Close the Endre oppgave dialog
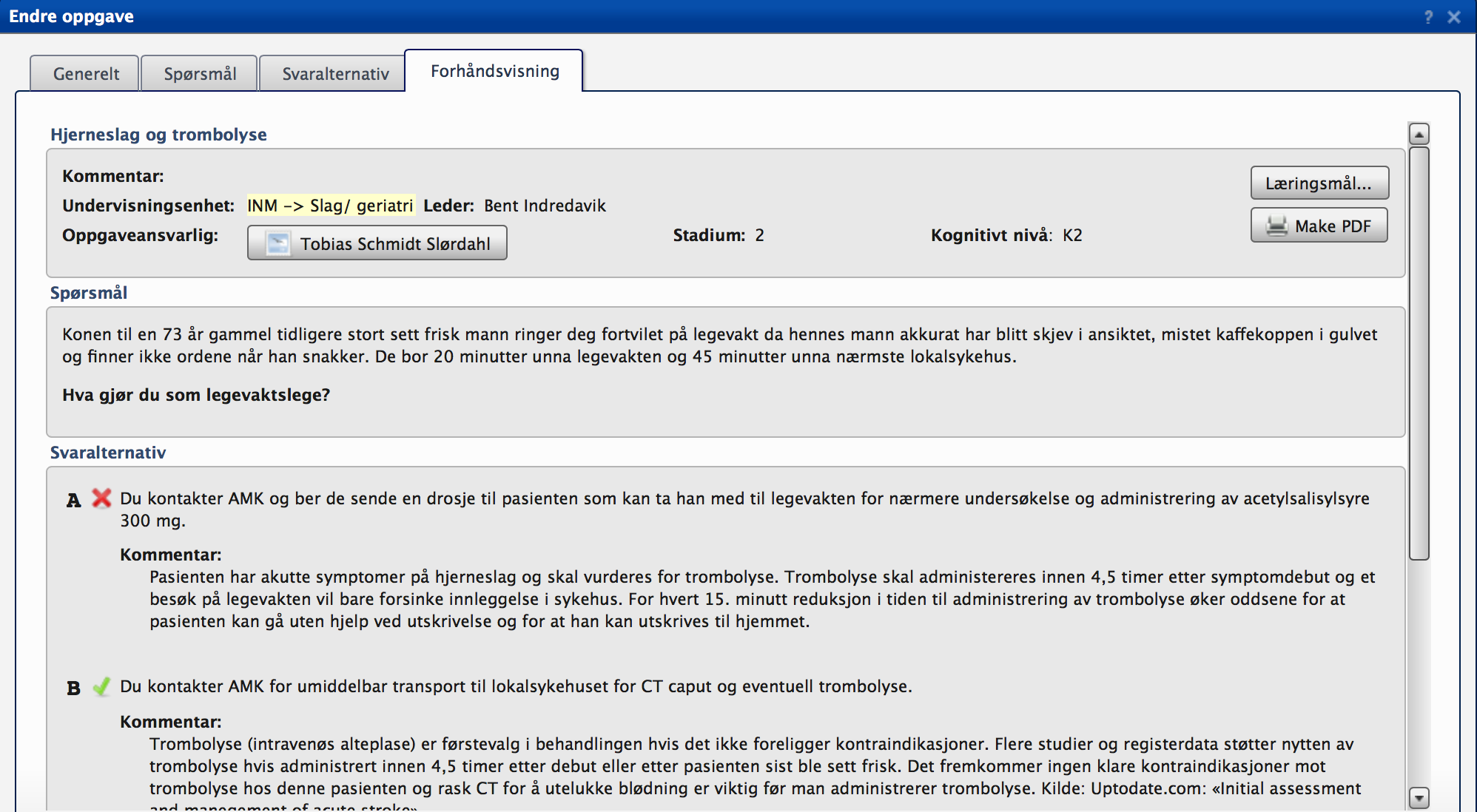The height and width of the screenshot is (812, 1477). pyautogui.click(x=1454, y=17)
